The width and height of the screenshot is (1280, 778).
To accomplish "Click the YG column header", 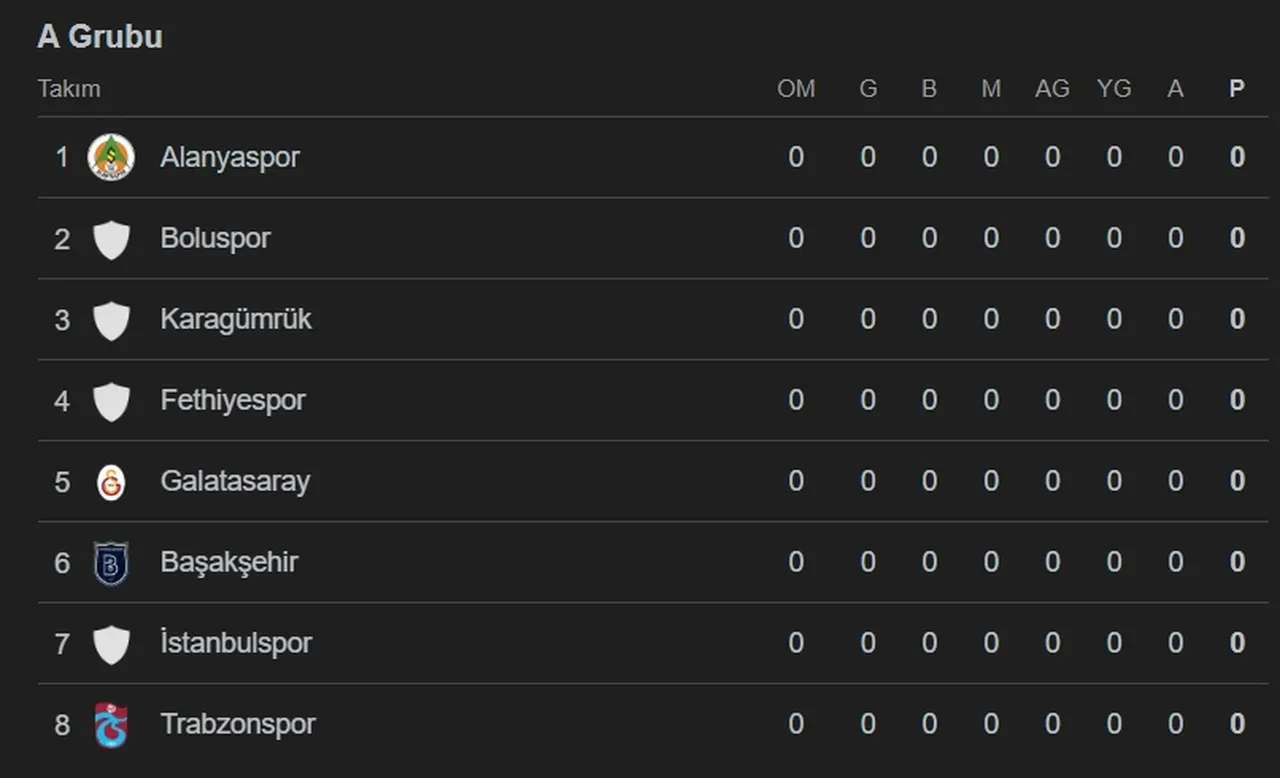I will tap(1113, 89).
